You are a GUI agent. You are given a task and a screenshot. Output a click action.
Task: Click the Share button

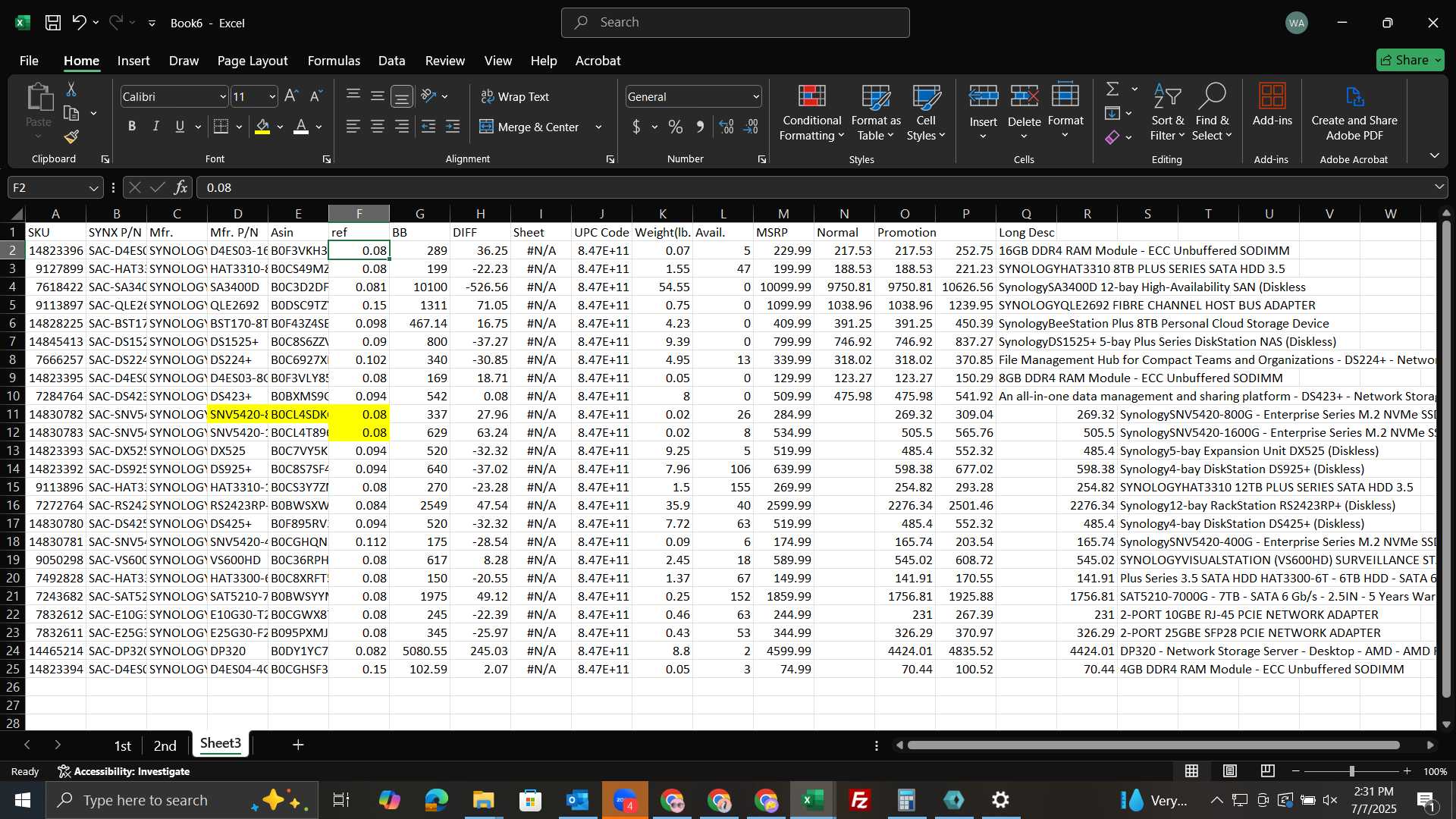1410,60
